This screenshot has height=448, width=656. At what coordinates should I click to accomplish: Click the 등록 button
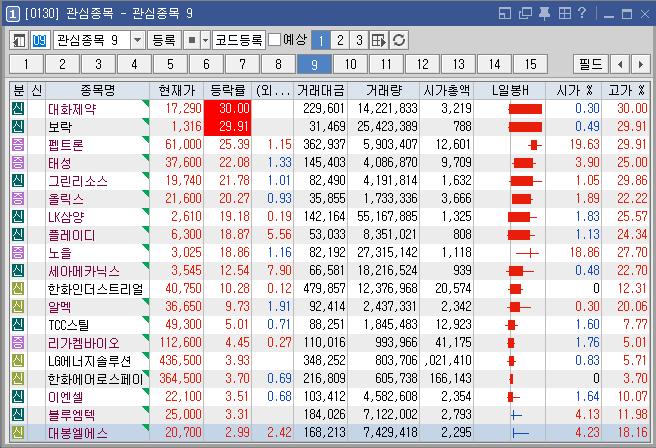[x=164, y=41]
